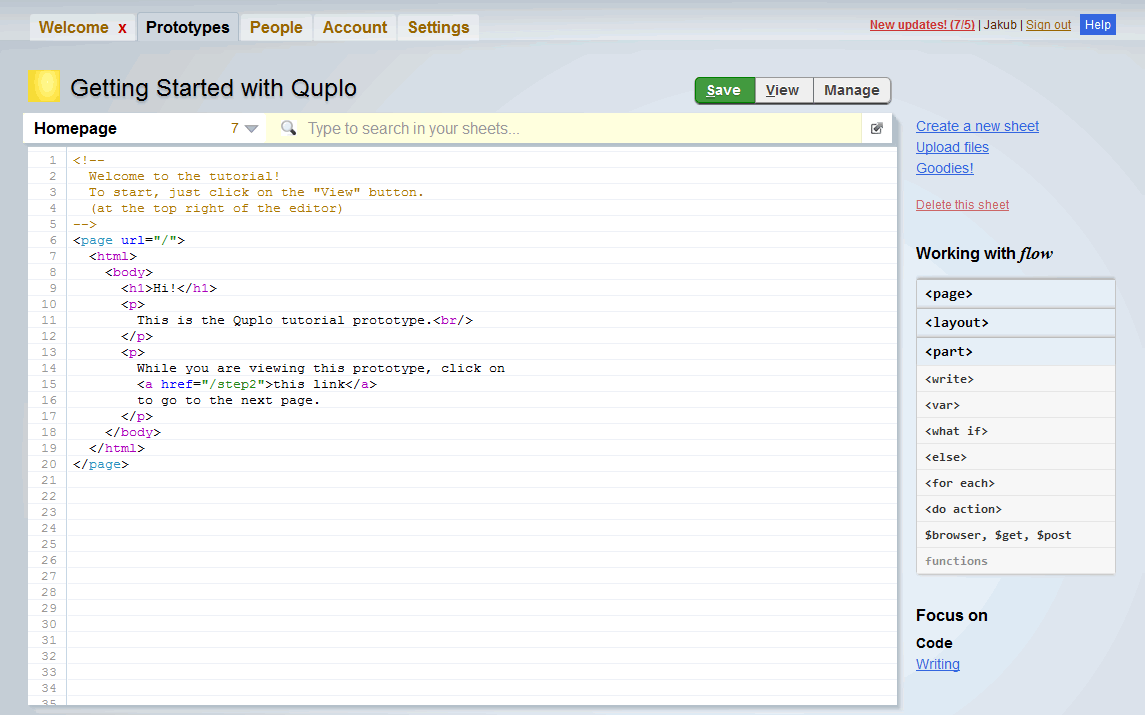Image resolution: width=1145 pixels, height=715 pixels.
Task: Click Delete this sheet link
Action: coord(962,205)
